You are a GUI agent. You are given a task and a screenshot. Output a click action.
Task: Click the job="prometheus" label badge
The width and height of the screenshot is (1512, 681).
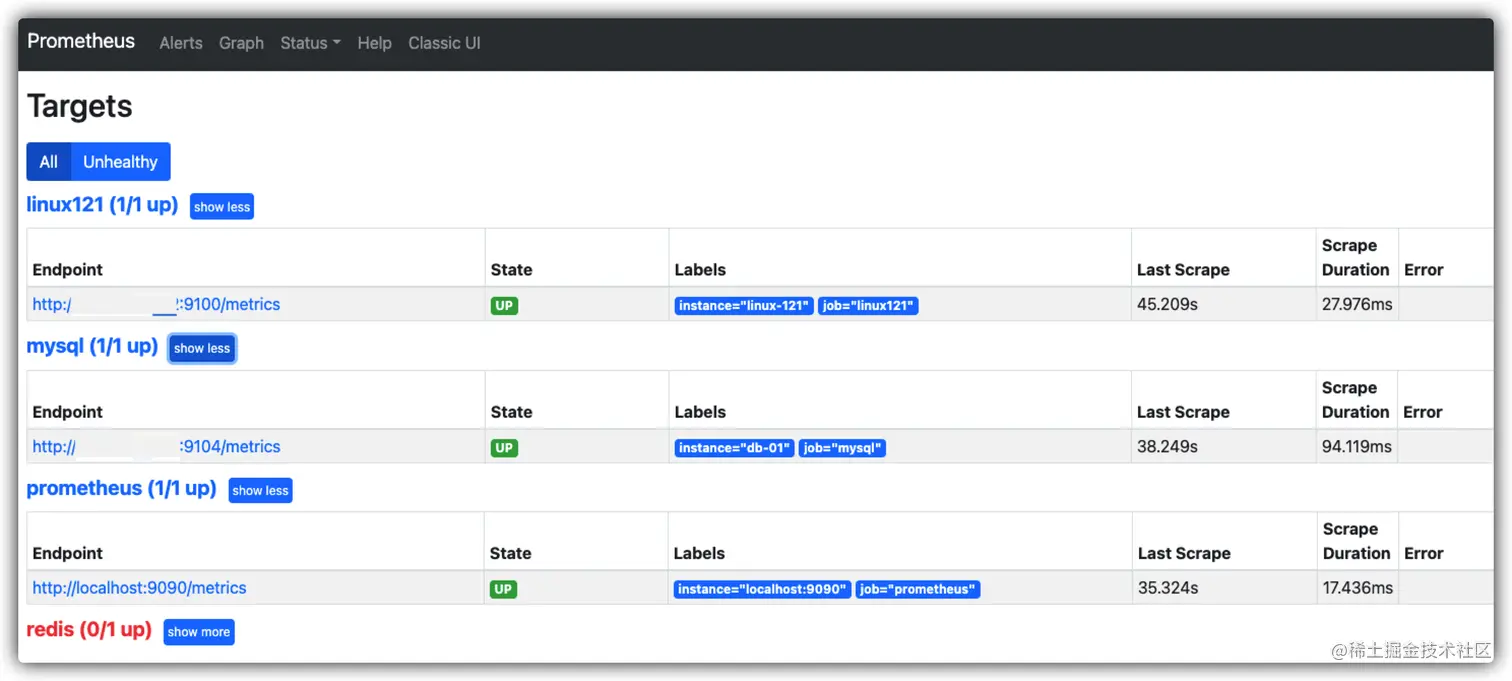click(918, 589)
